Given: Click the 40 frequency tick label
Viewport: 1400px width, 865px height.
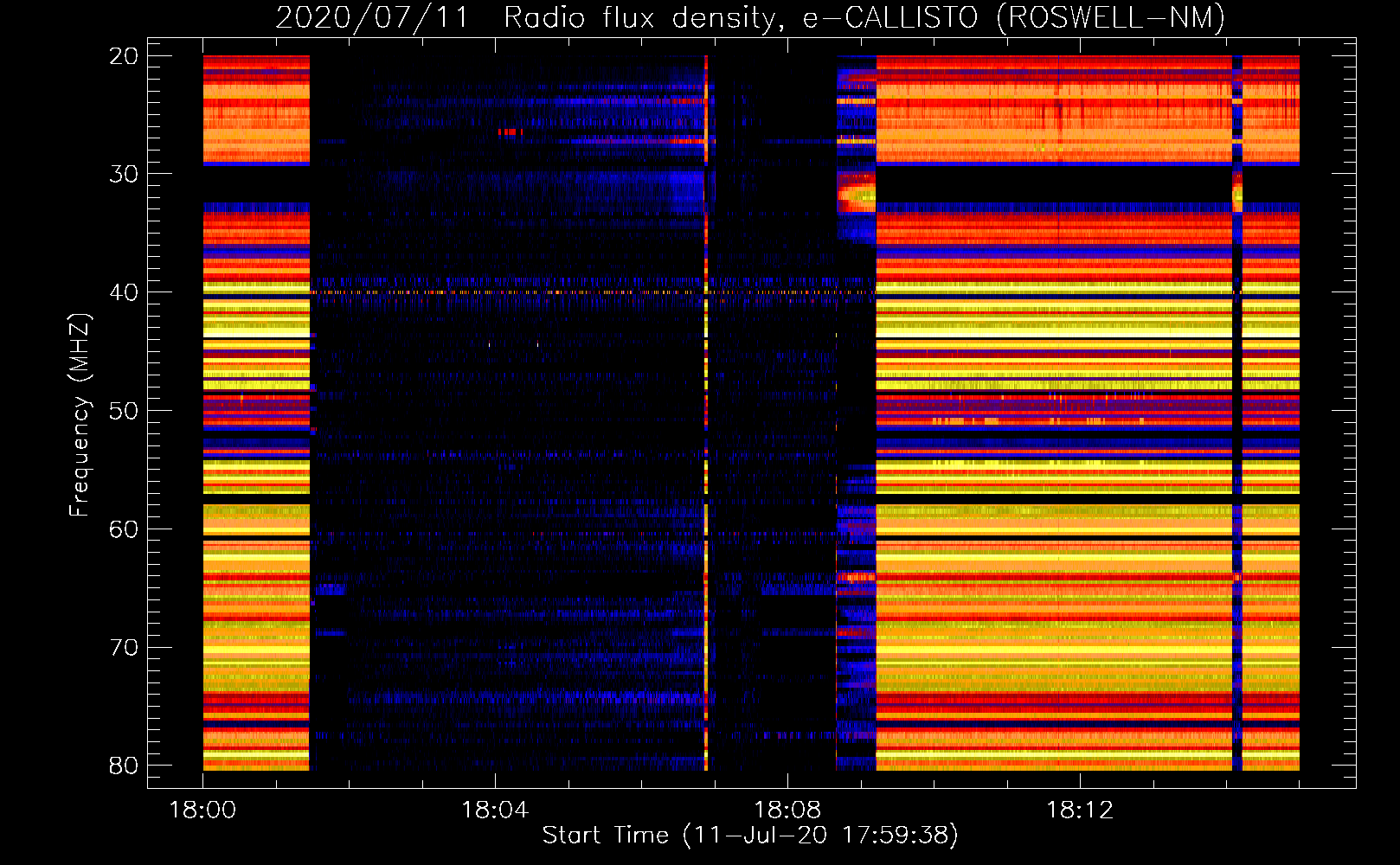Looking at the screenshot, I should [x=125, y=292].
